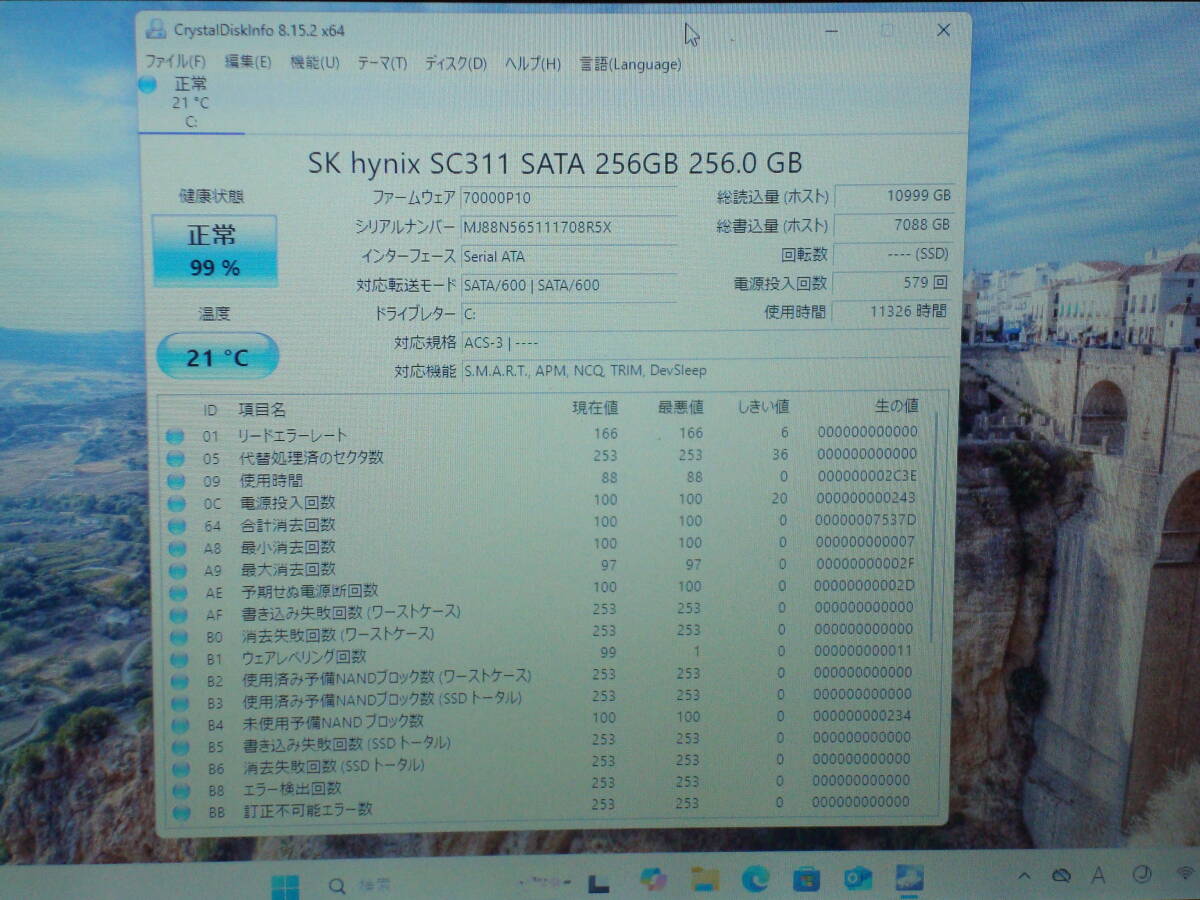Image resolution: width=1200 pixels, height=900 pixels.
Task: Open the テーマ(T) menu
Action: coord(382,63)
